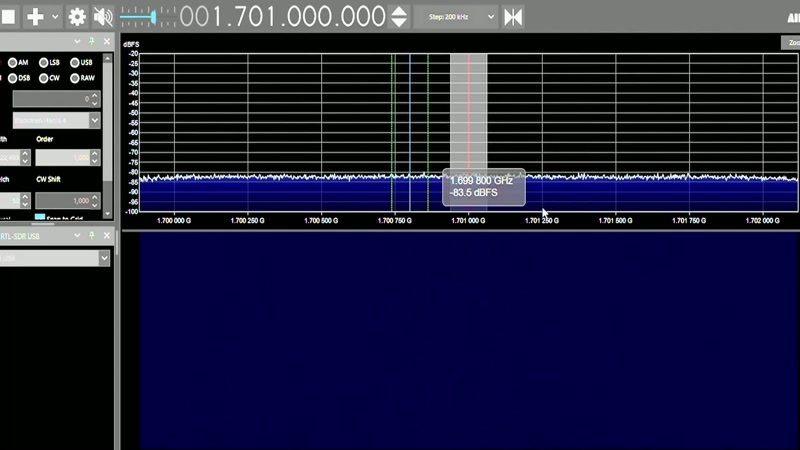Open the Step: 200 kHz dropdown
This screenshot has width=800, height=450.
(455, 17)
